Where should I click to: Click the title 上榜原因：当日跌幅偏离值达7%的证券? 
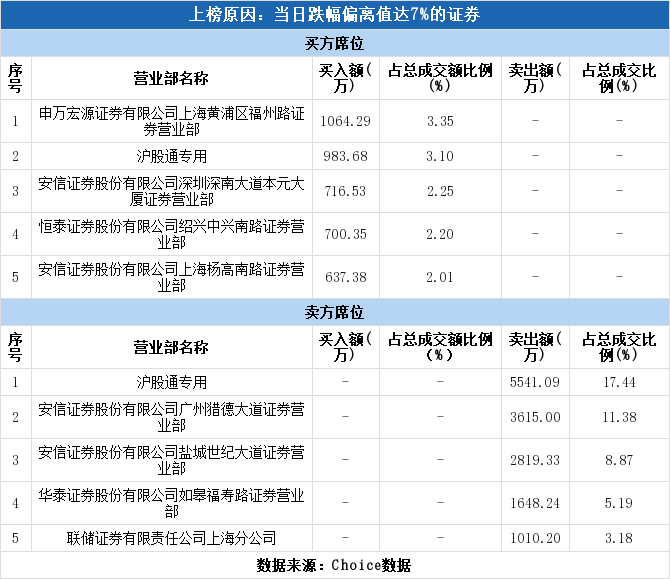click(x=335, y=15)
